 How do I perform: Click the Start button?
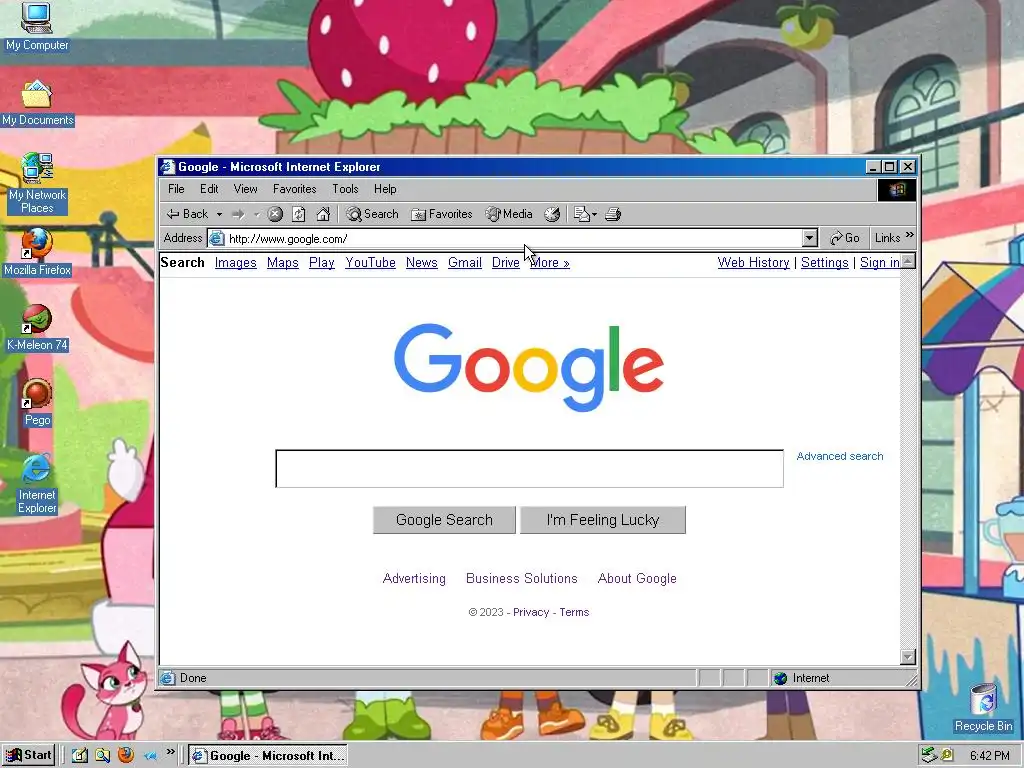[x=29, y=756]
